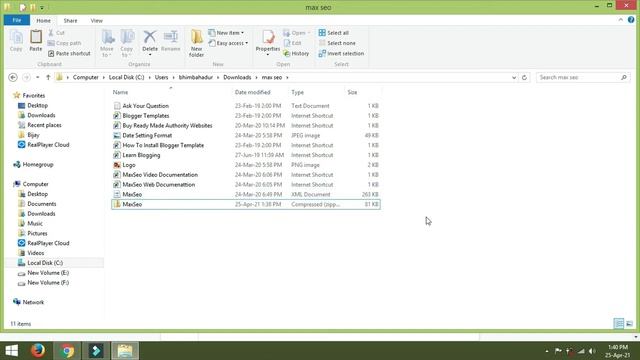Collapse the ribbon with the chevron
640x360 pixels.
[621, 20]
